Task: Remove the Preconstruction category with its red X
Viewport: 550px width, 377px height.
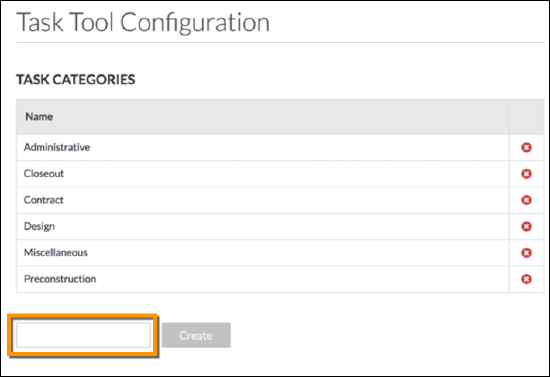Action: 526,279
